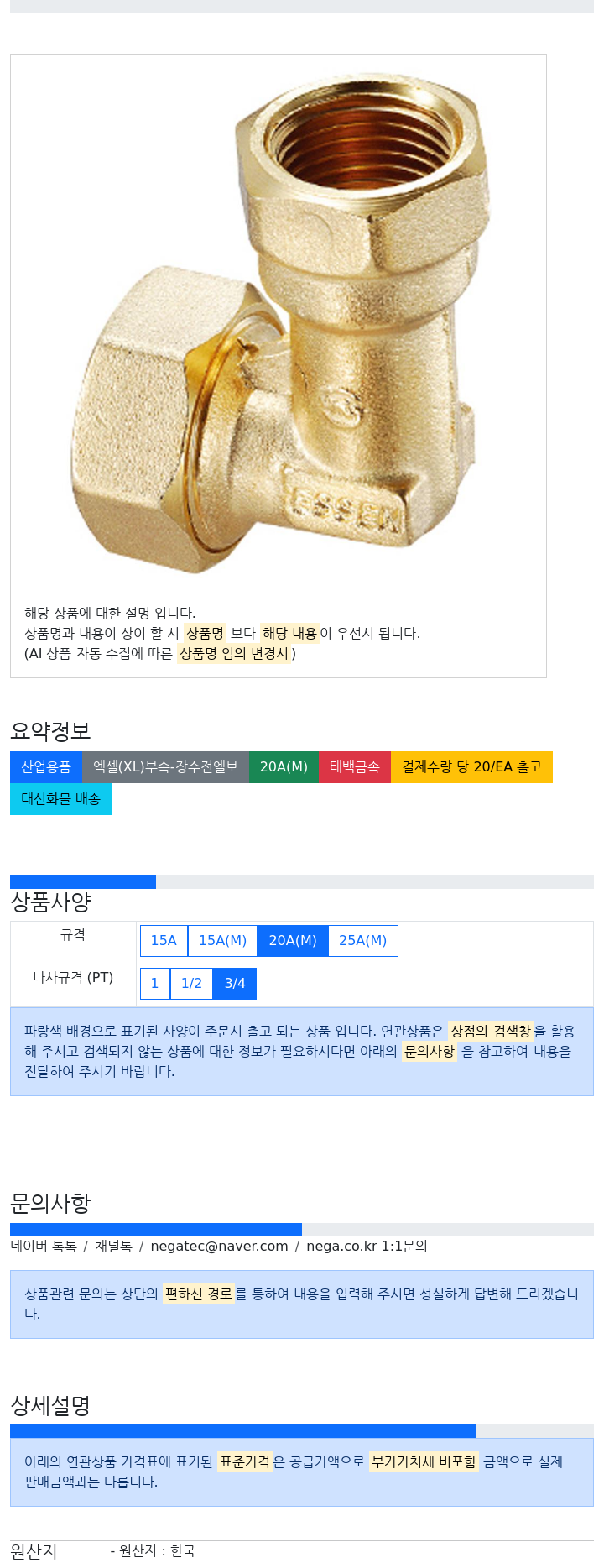This screenshot has height=1568, width=604.
Task: Click the red 태백금속 brand tag
Action: click(355, 767)
